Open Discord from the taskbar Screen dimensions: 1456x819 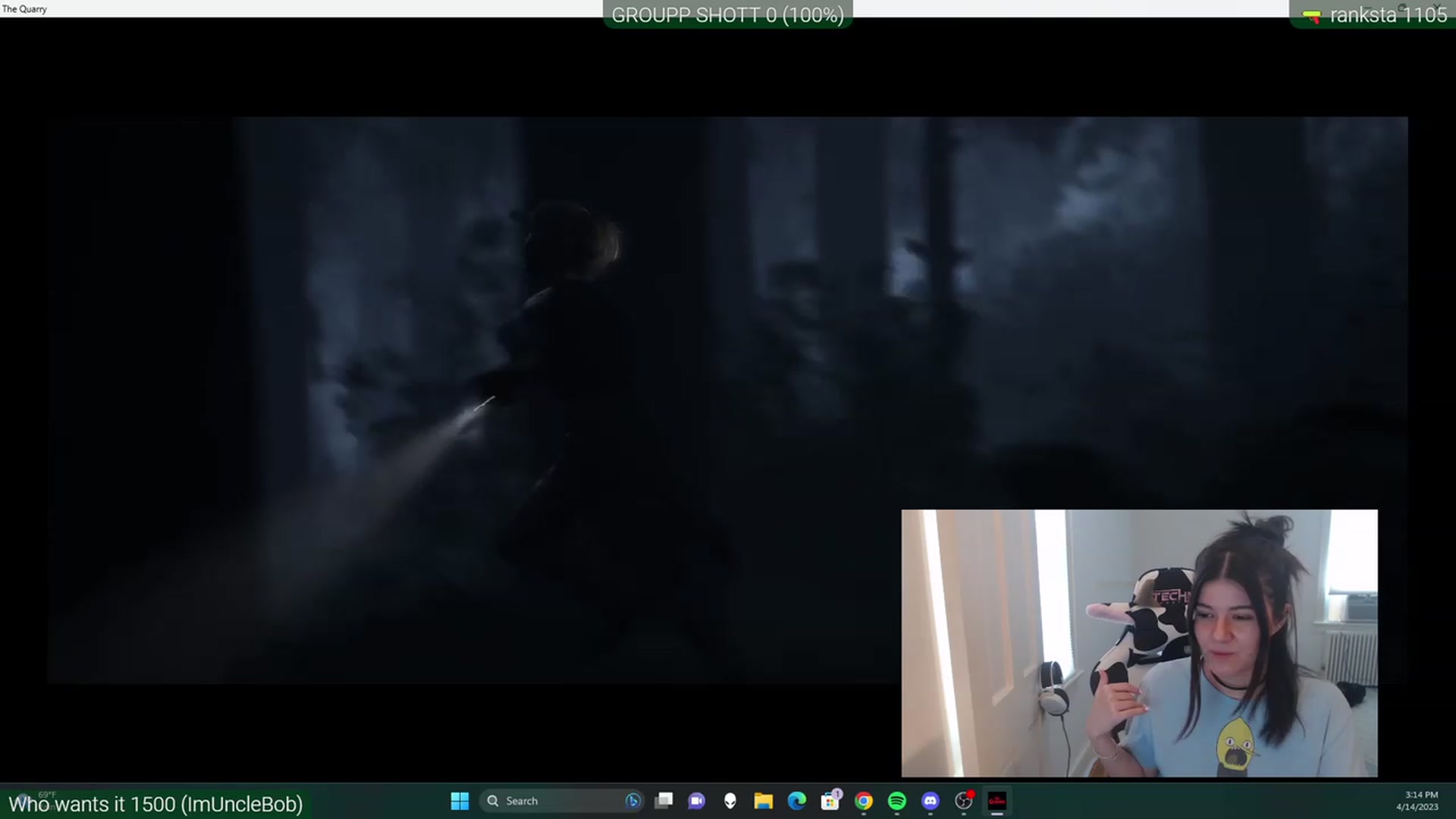coord(930,801)
